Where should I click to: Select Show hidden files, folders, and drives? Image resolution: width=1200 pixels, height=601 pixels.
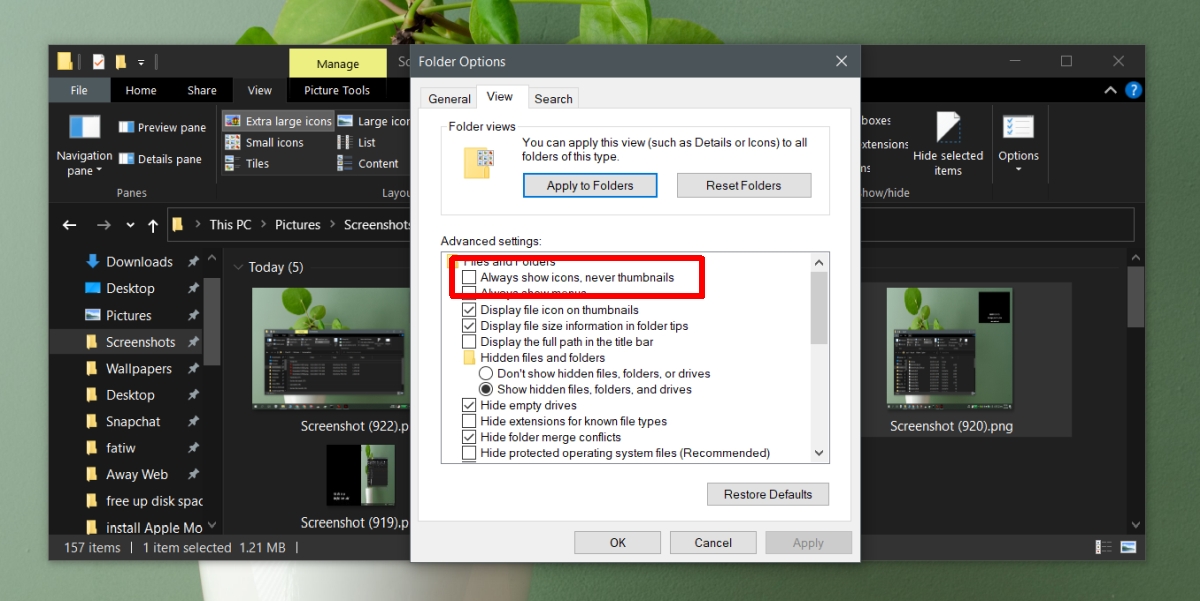[486, 389]
